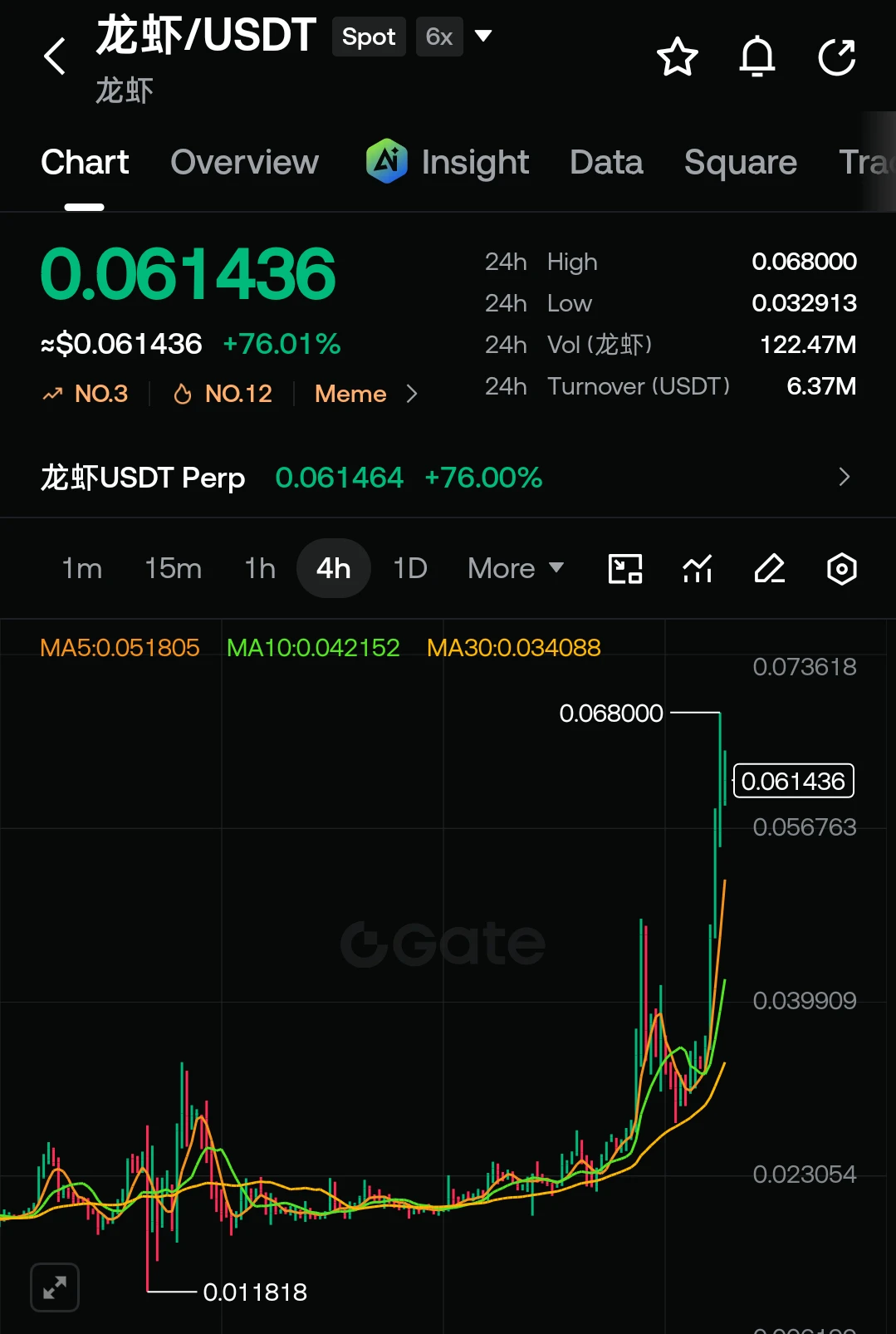896x1334 pixels.
Task: Tap the Spot market badge
Action: (369, 37)
